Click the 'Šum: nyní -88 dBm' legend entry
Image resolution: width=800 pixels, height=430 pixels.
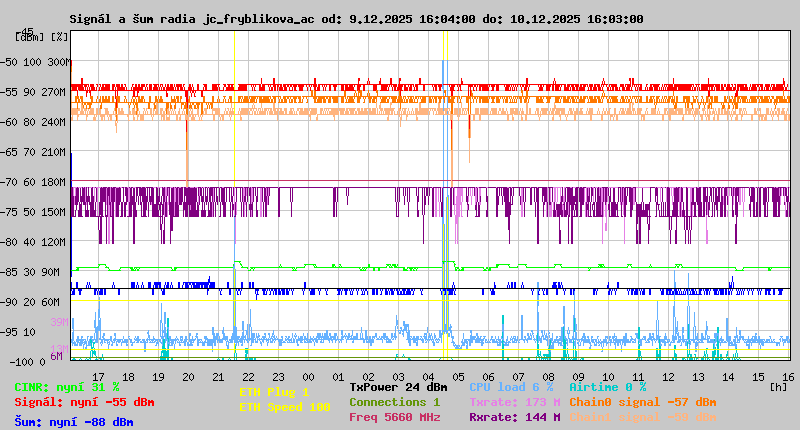tap(74, 422)
